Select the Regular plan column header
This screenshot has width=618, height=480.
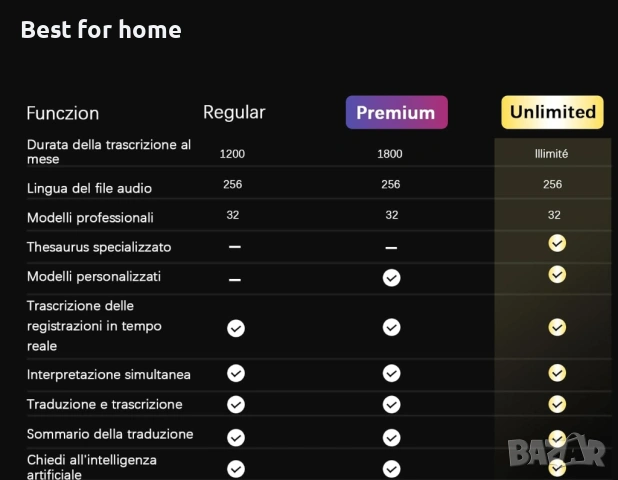[234, 112]
